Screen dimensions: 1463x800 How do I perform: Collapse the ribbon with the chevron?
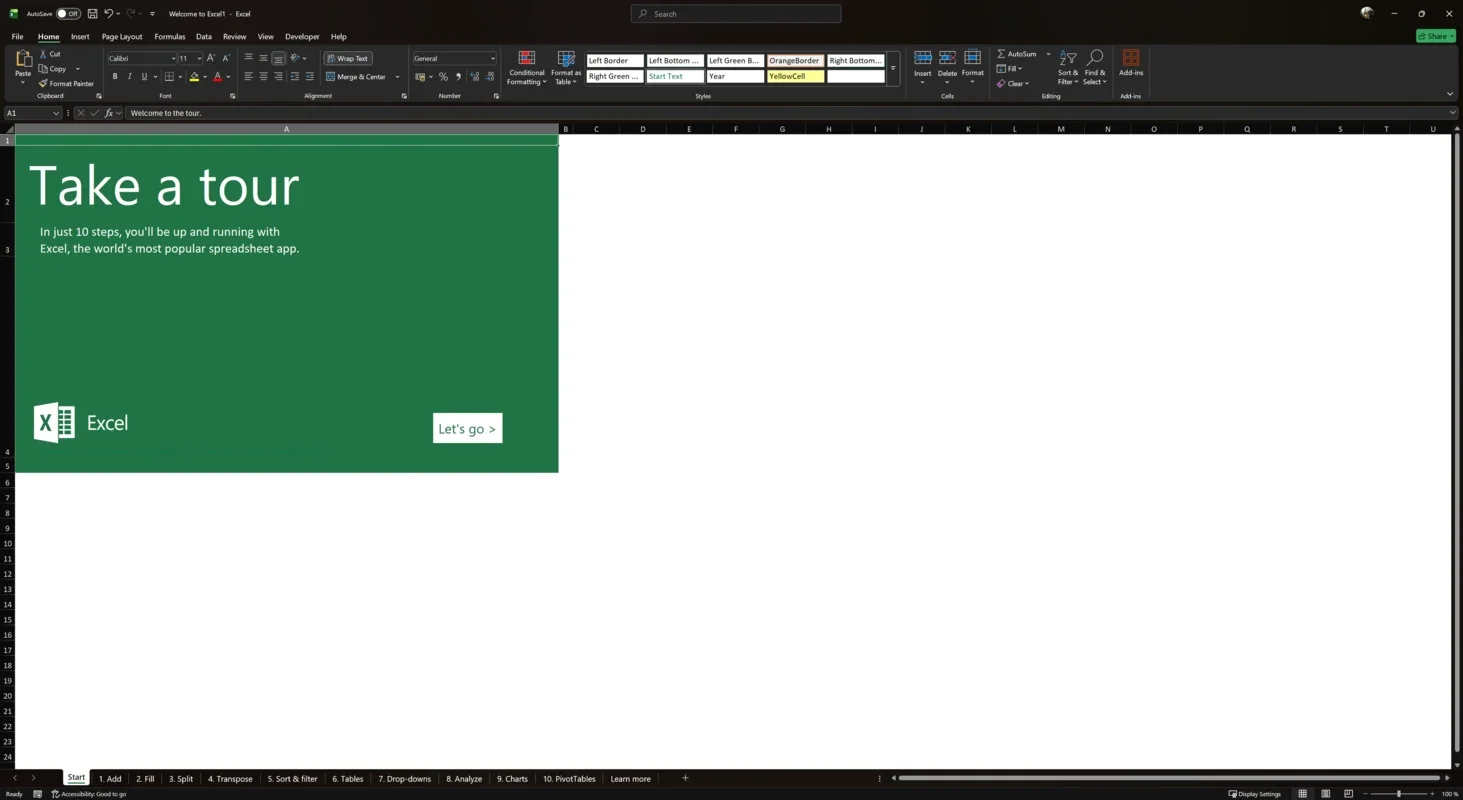pyautogui.click(x=1450, y=94)
